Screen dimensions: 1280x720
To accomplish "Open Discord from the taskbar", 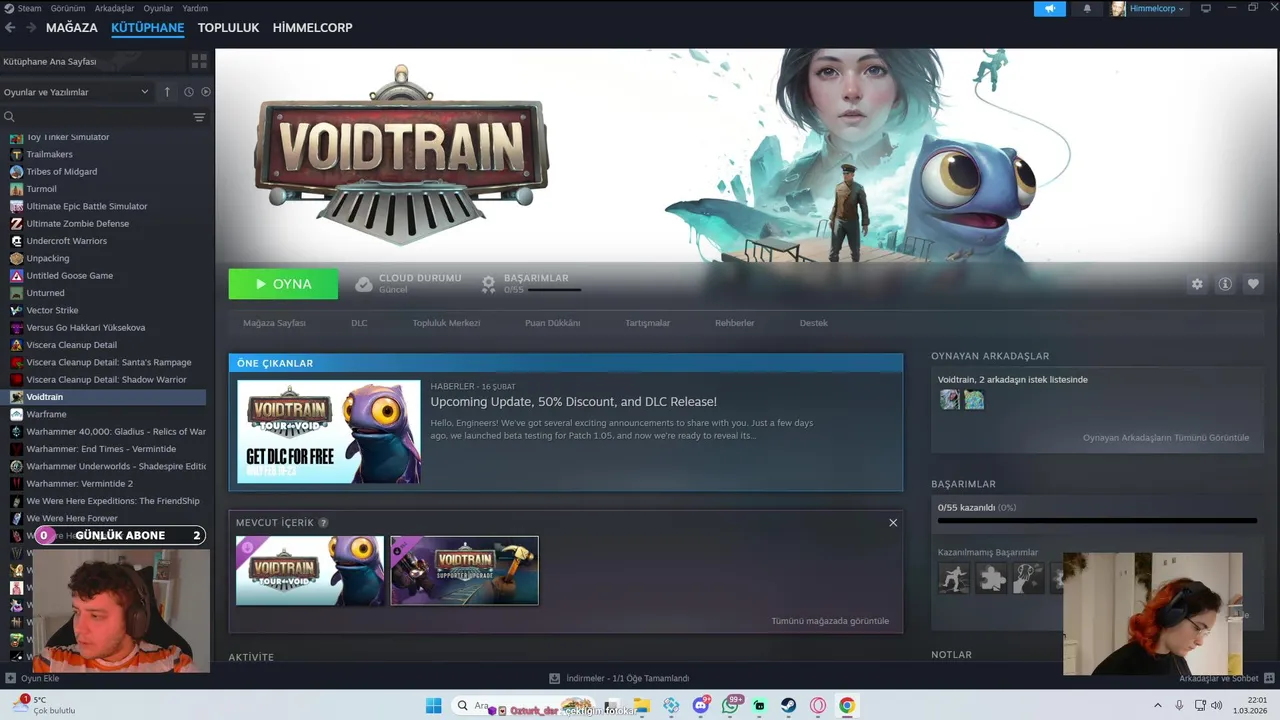I will (x=701, y=706).
